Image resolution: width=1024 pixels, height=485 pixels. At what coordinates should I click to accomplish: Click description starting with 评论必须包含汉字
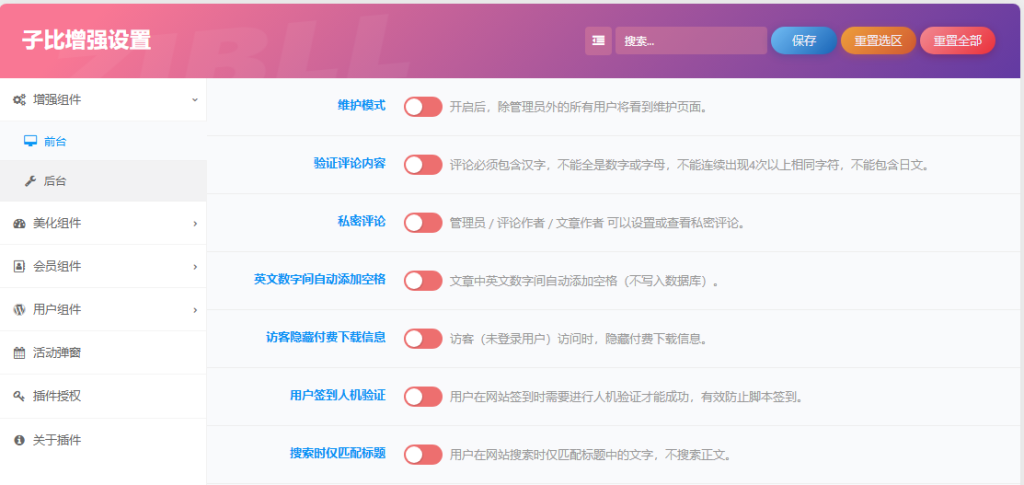point(689,165)
